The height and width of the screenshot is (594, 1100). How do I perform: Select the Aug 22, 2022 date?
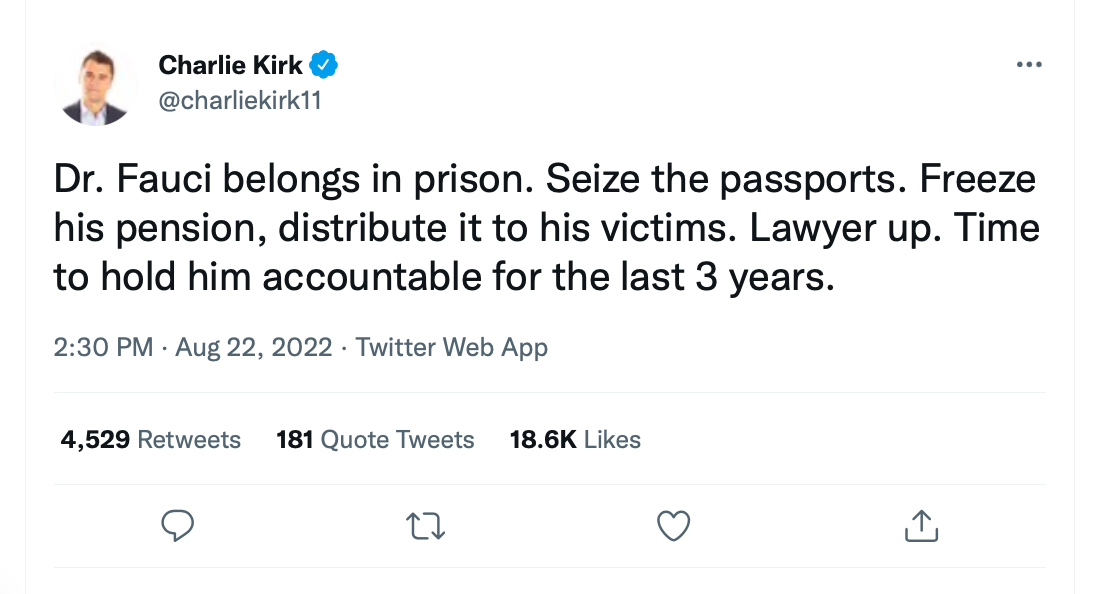point(253,348)
